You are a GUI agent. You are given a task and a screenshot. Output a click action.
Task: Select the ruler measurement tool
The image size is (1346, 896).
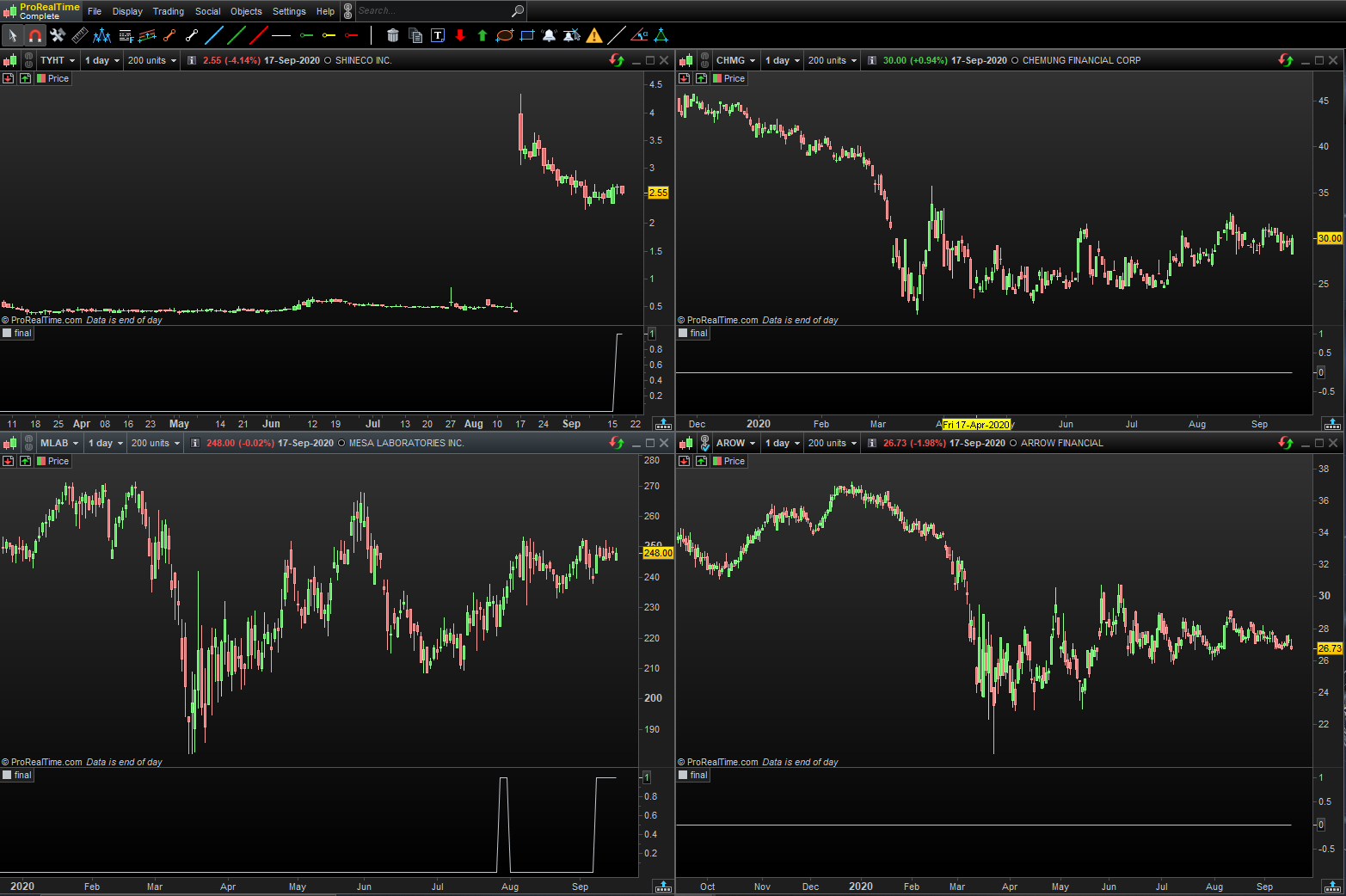coord(80,35)
